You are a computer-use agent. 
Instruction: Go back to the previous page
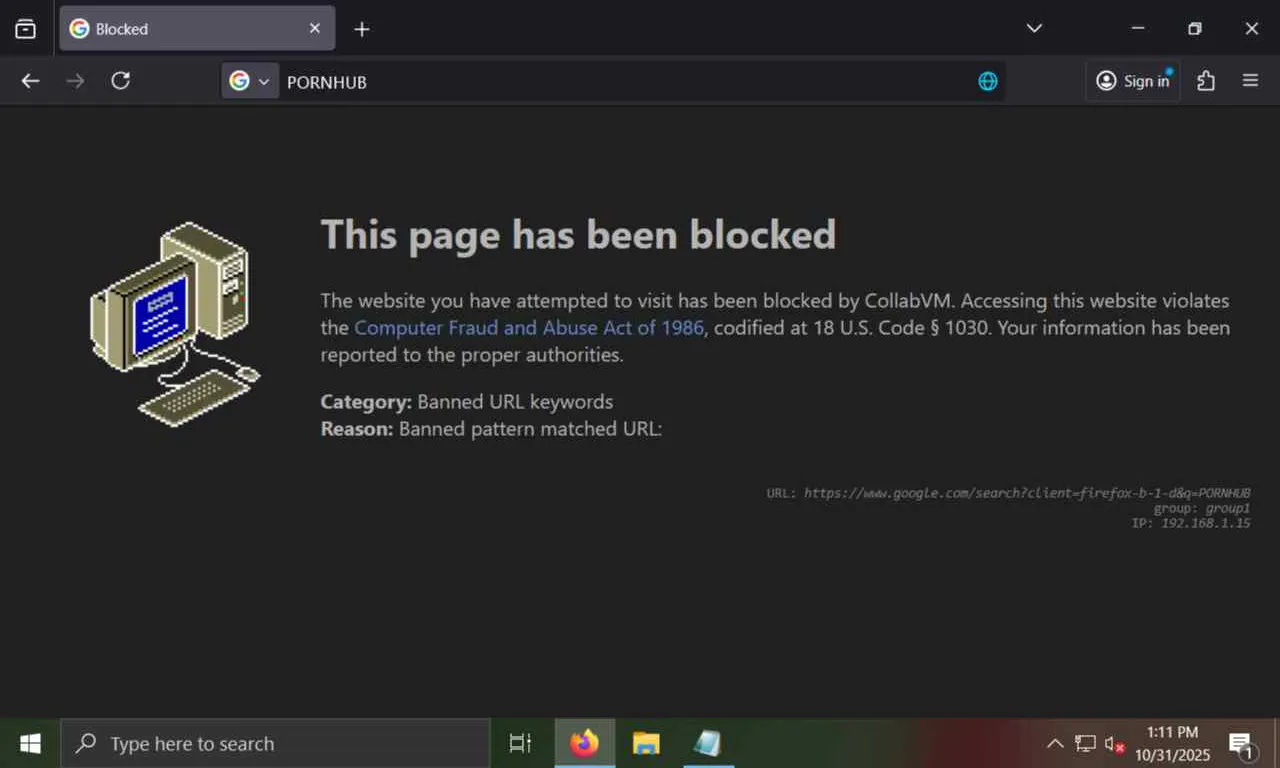[x=31, y=81]
